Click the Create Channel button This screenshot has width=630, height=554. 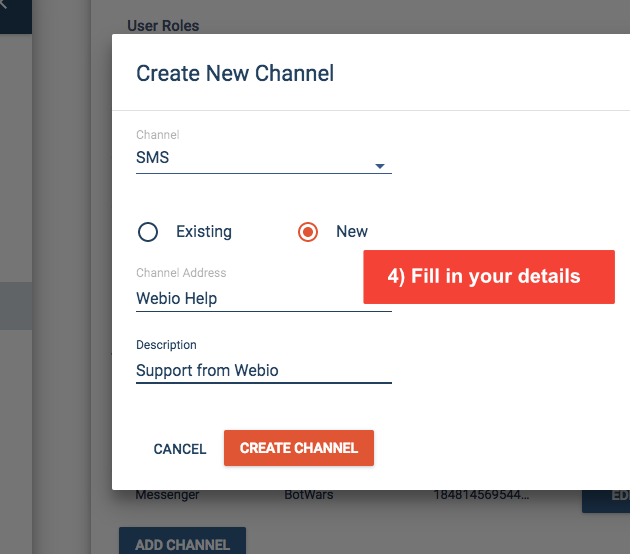coord(299,448)
